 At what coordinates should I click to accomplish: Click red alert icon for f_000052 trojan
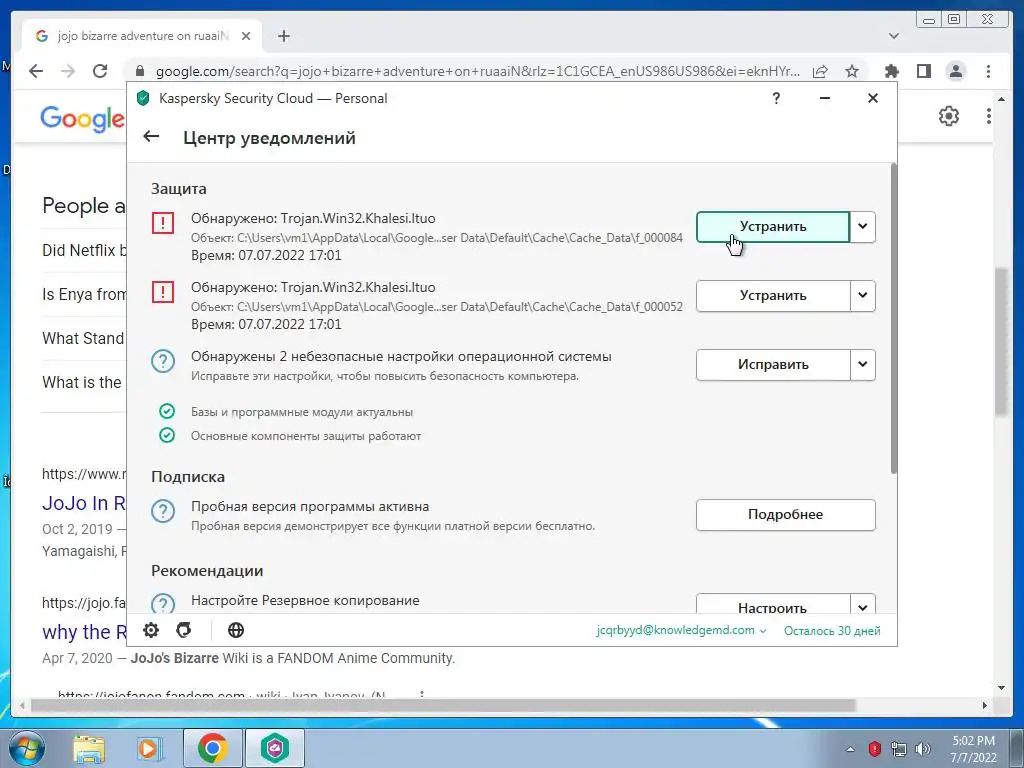pyautogui.click(x=163, y=292)
